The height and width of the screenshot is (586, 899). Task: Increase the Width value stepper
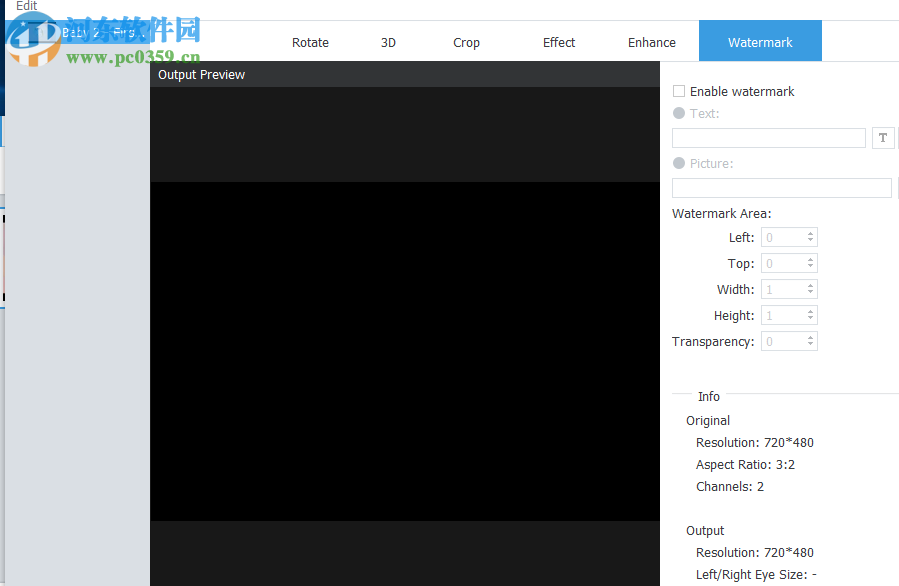click(811, 285)
